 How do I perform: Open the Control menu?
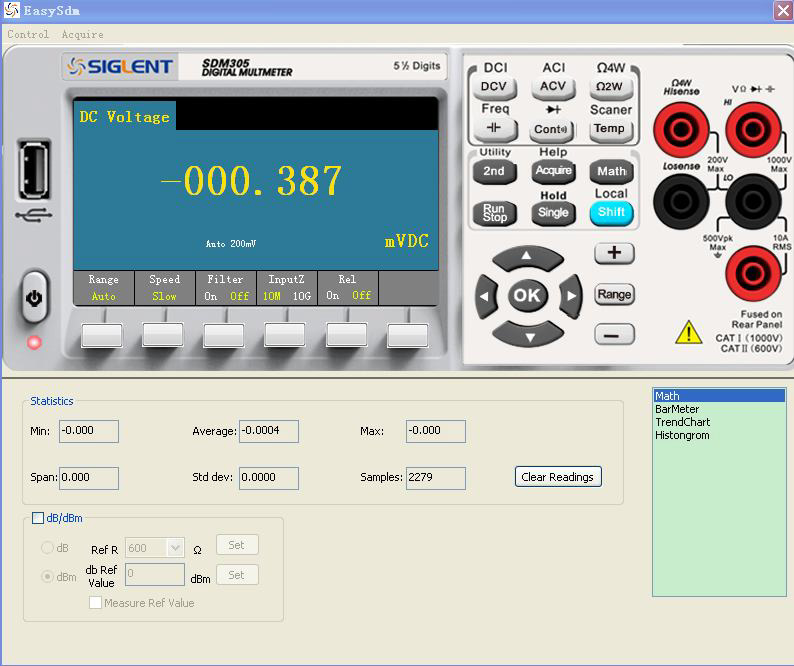coord(28,34)
